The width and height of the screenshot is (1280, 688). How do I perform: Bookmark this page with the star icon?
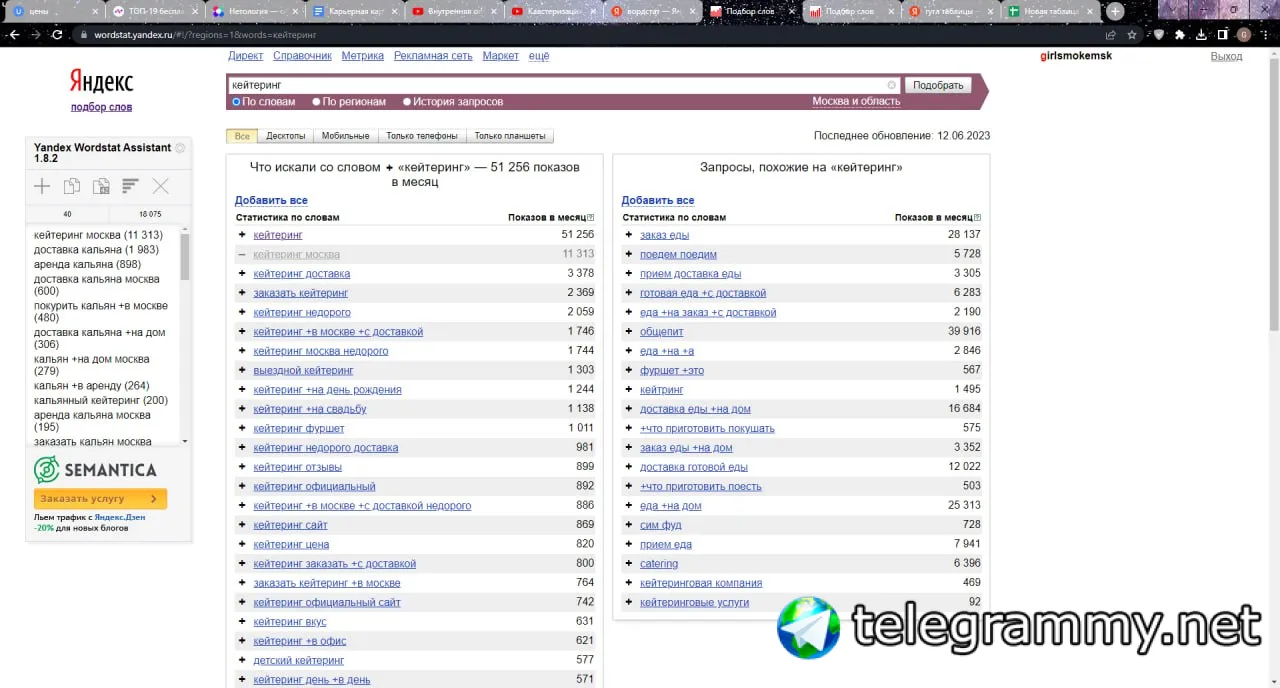coord(1132,34)
